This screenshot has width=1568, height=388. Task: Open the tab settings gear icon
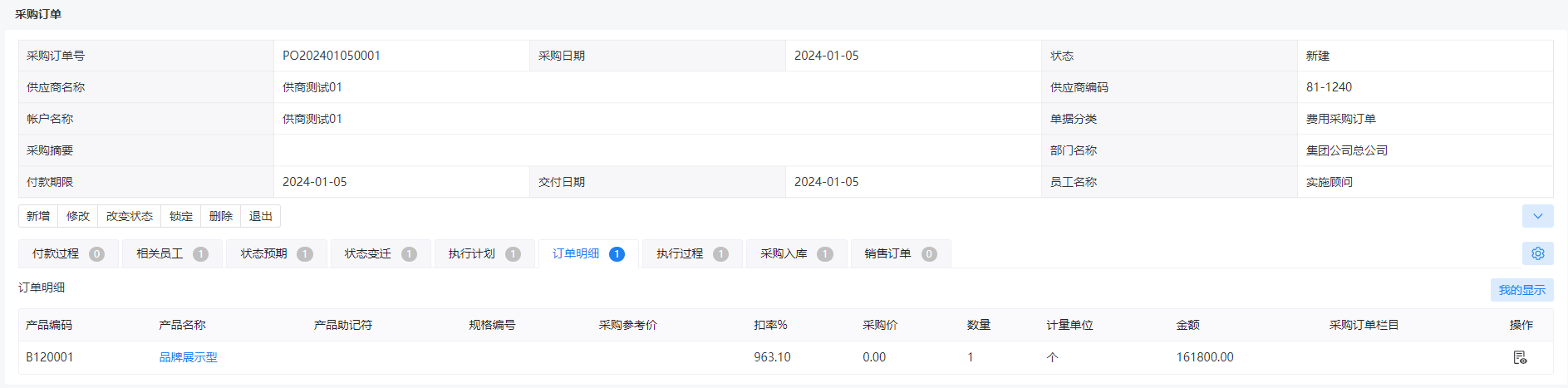(1537, 253)
